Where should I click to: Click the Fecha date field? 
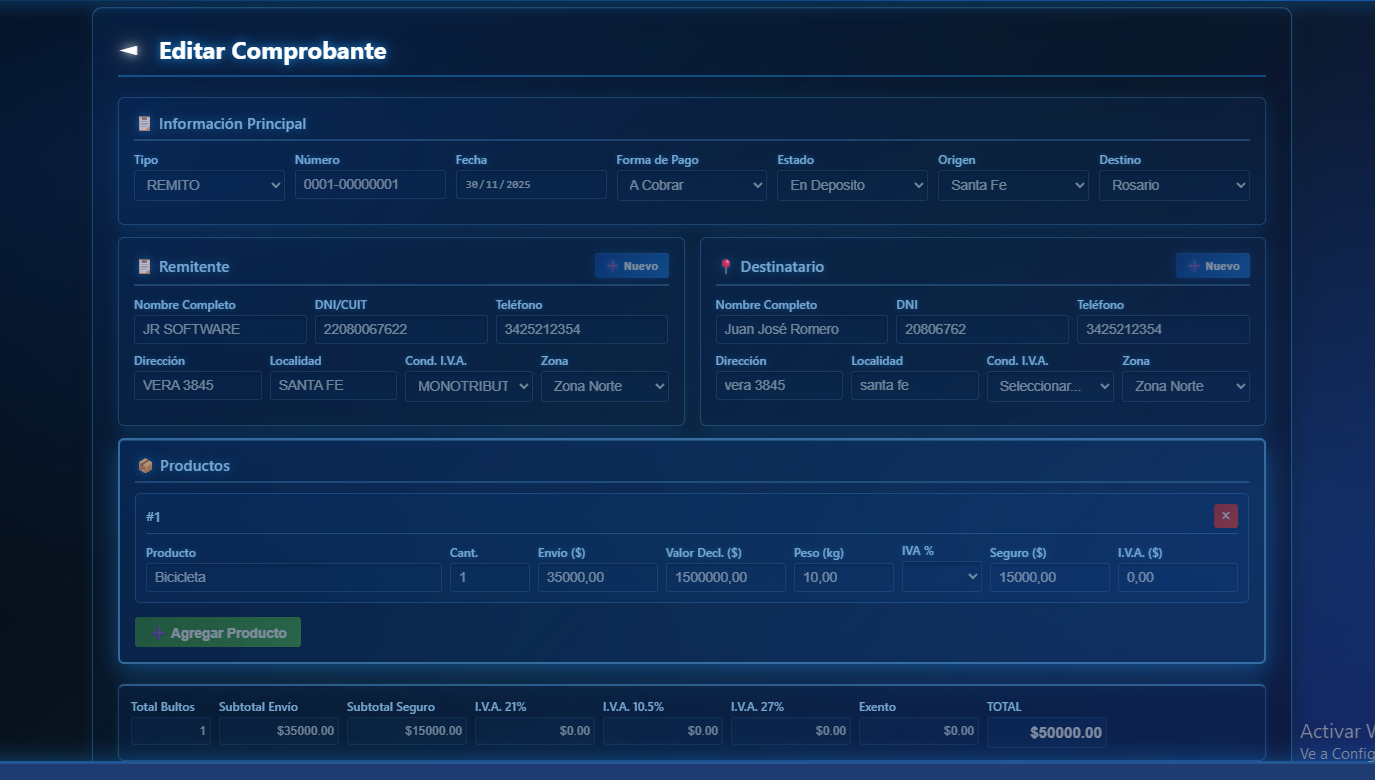click(531, 185)
